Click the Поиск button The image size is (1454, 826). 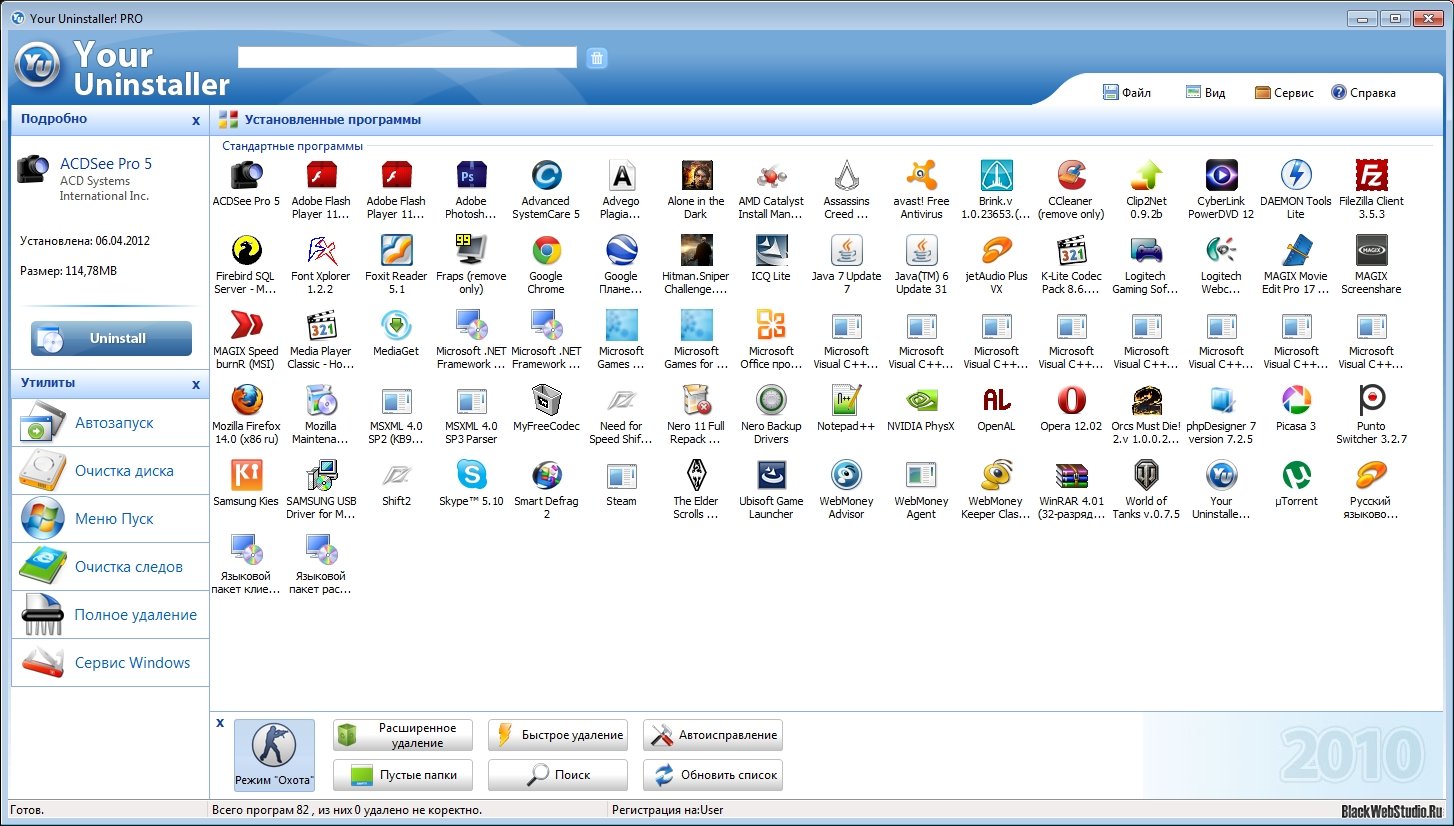558,775
